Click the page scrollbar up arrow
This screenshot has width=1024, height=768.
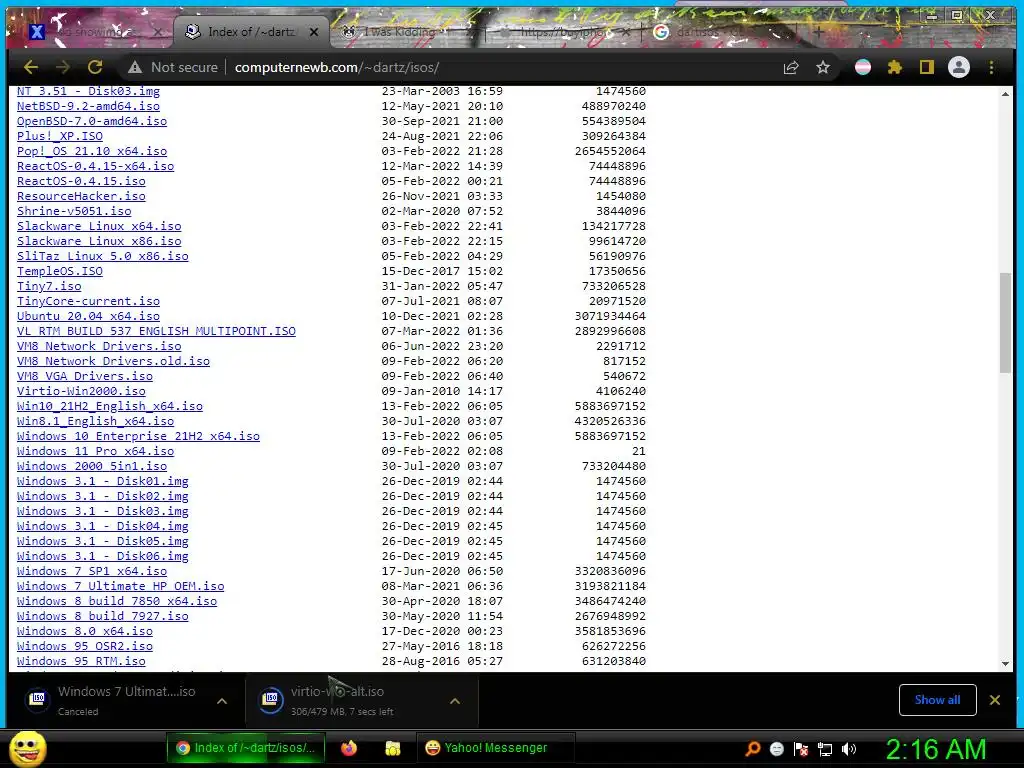[x=1005, y=94]
